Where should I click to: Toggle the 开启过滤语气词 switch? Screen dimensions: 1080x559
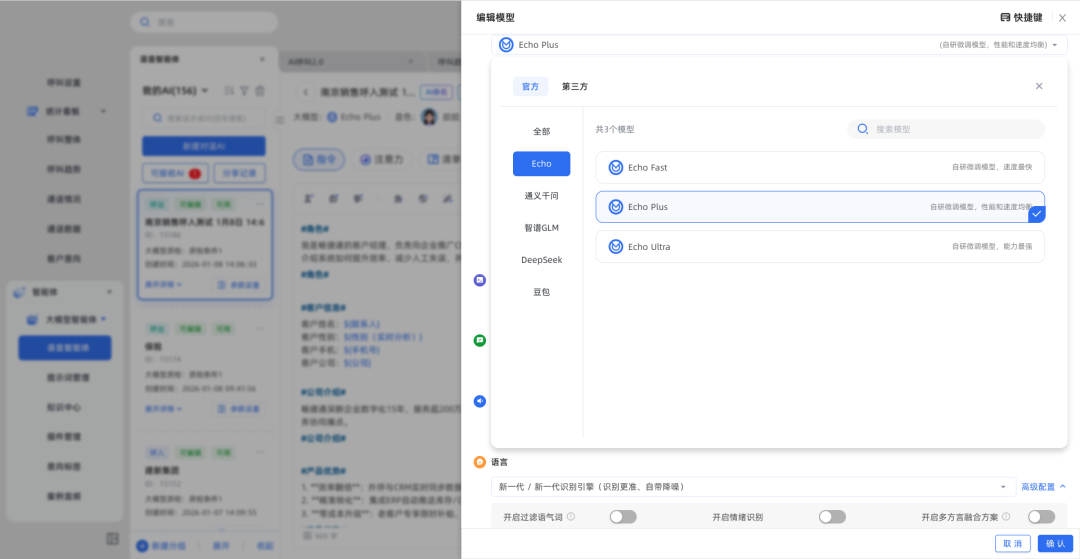(x=623, y=517)
